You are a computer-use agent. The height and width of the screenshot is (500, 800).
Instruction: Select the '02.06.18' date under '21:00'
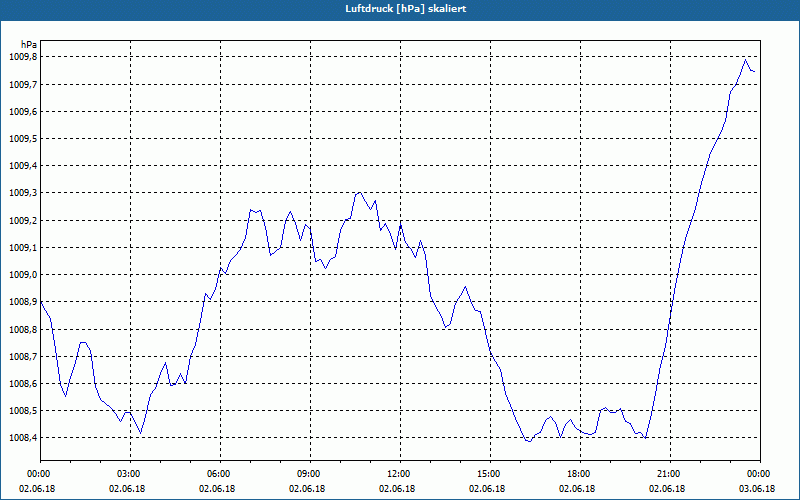pyautogui.click(x=667, y=488)
